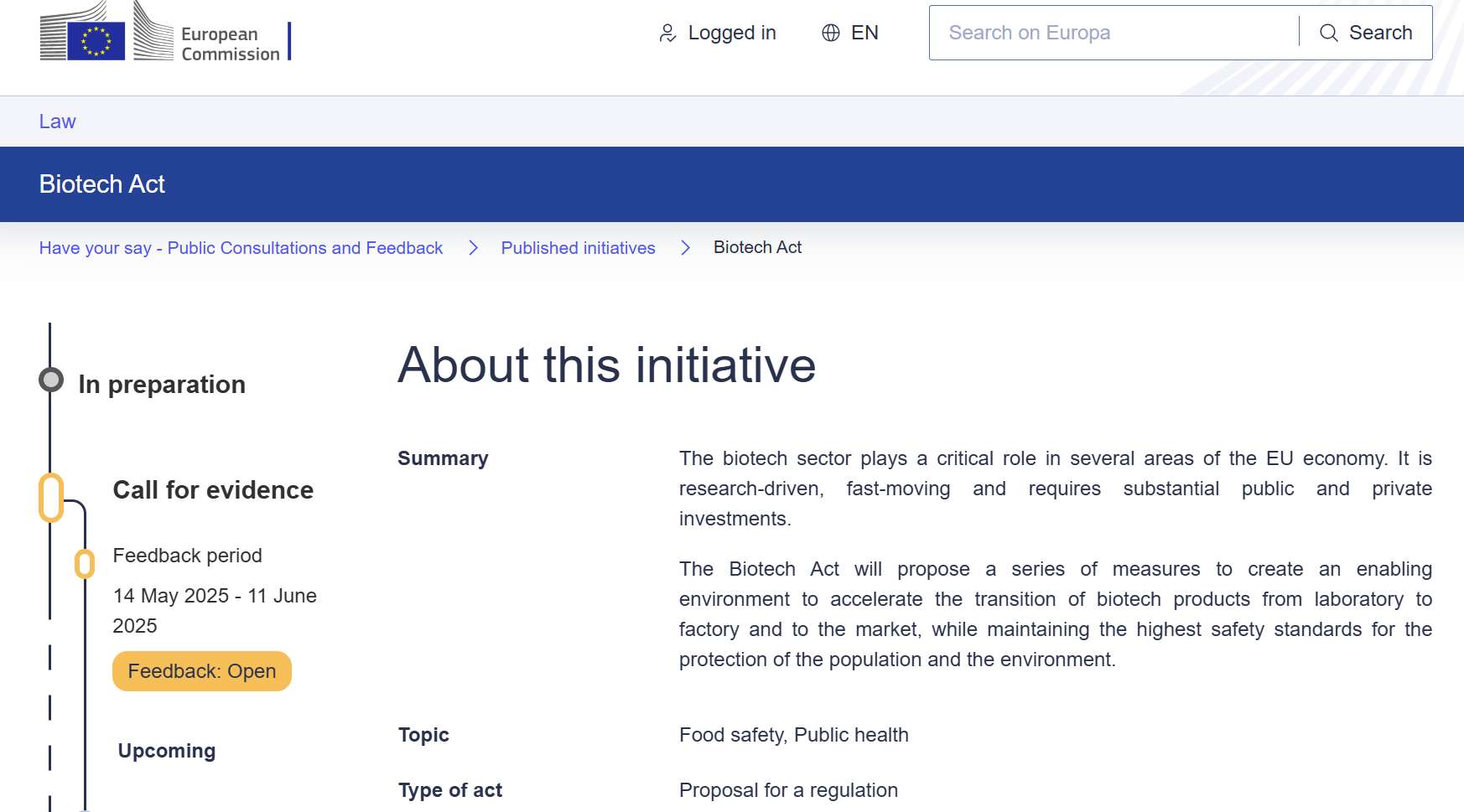Image resolution: width=1464 pixels, height=812 pixels.
Task: Focus the Search on Europa field
Action: pyautogui.click(x=1114, y=33)
